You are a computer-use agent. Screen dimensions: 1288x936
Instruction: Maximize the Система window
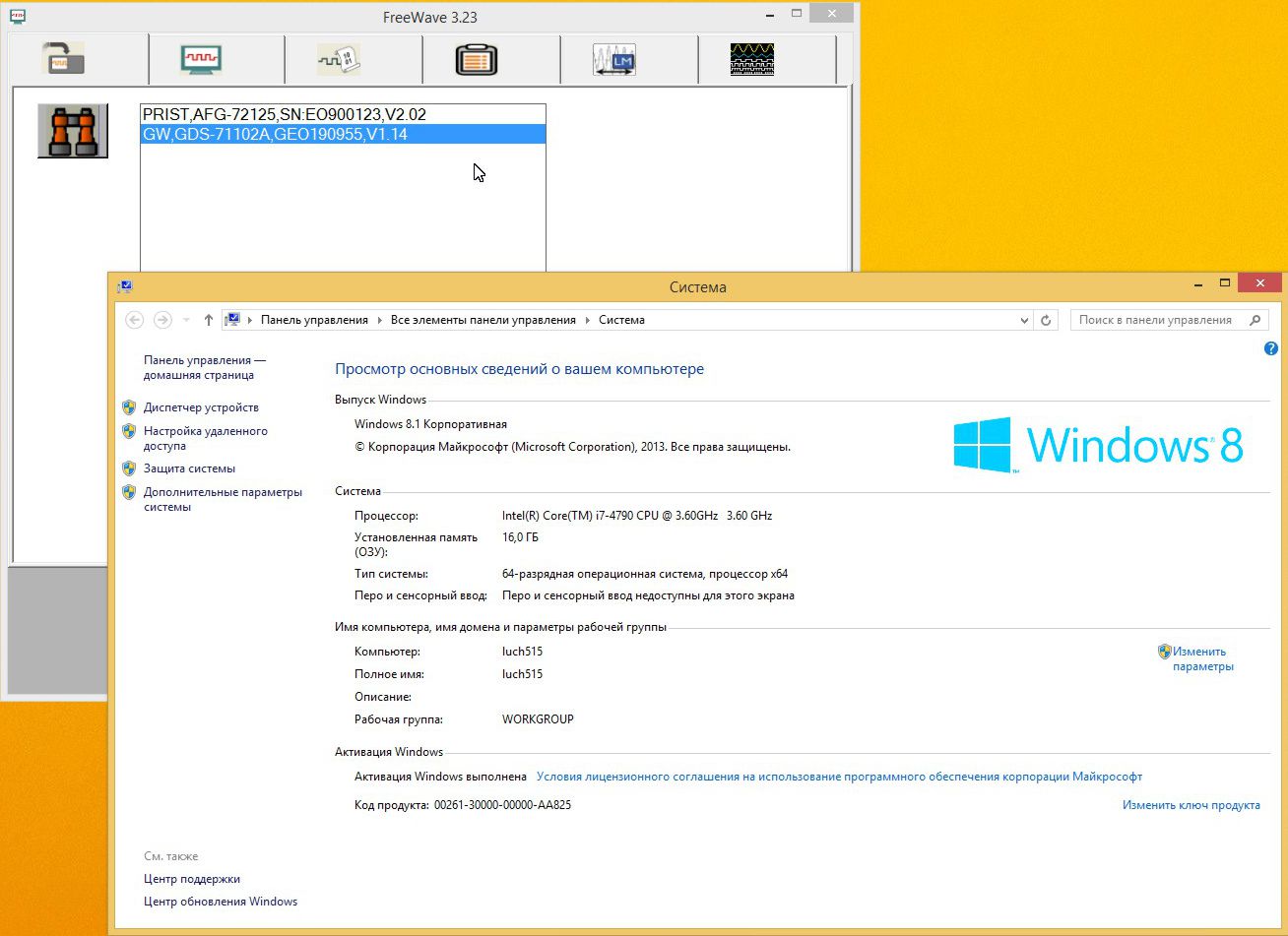pyautogui.click(x=1226, y=283)
